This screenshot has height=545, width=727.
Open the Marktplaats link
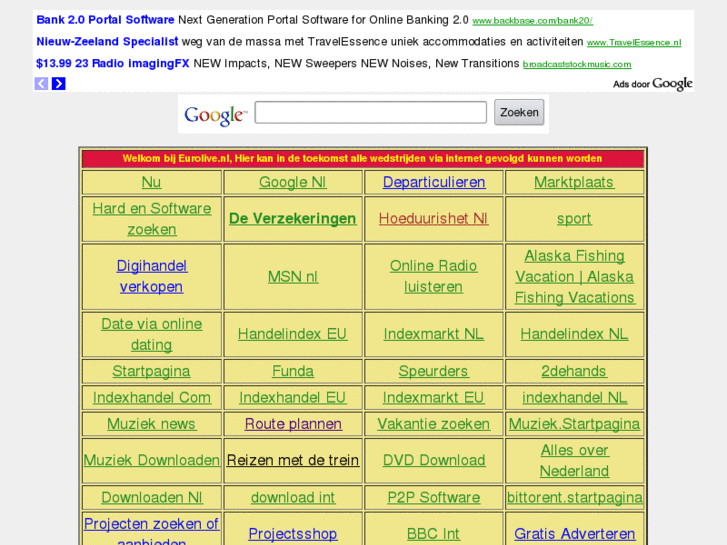coord(574,182)
